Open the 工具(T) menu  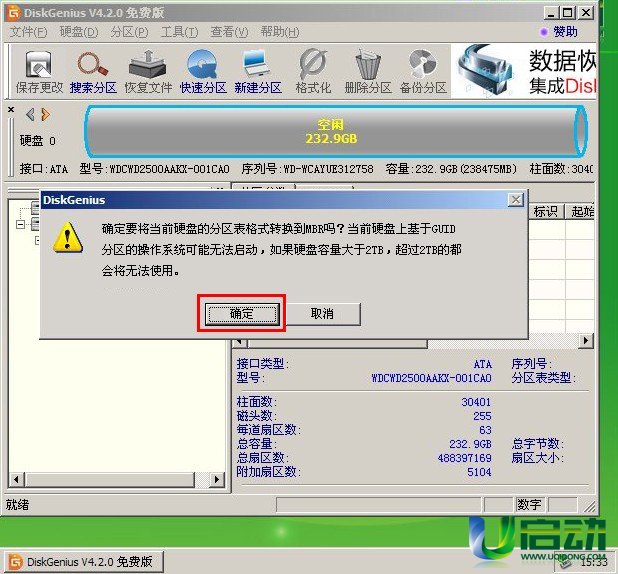tap(179, 32)
